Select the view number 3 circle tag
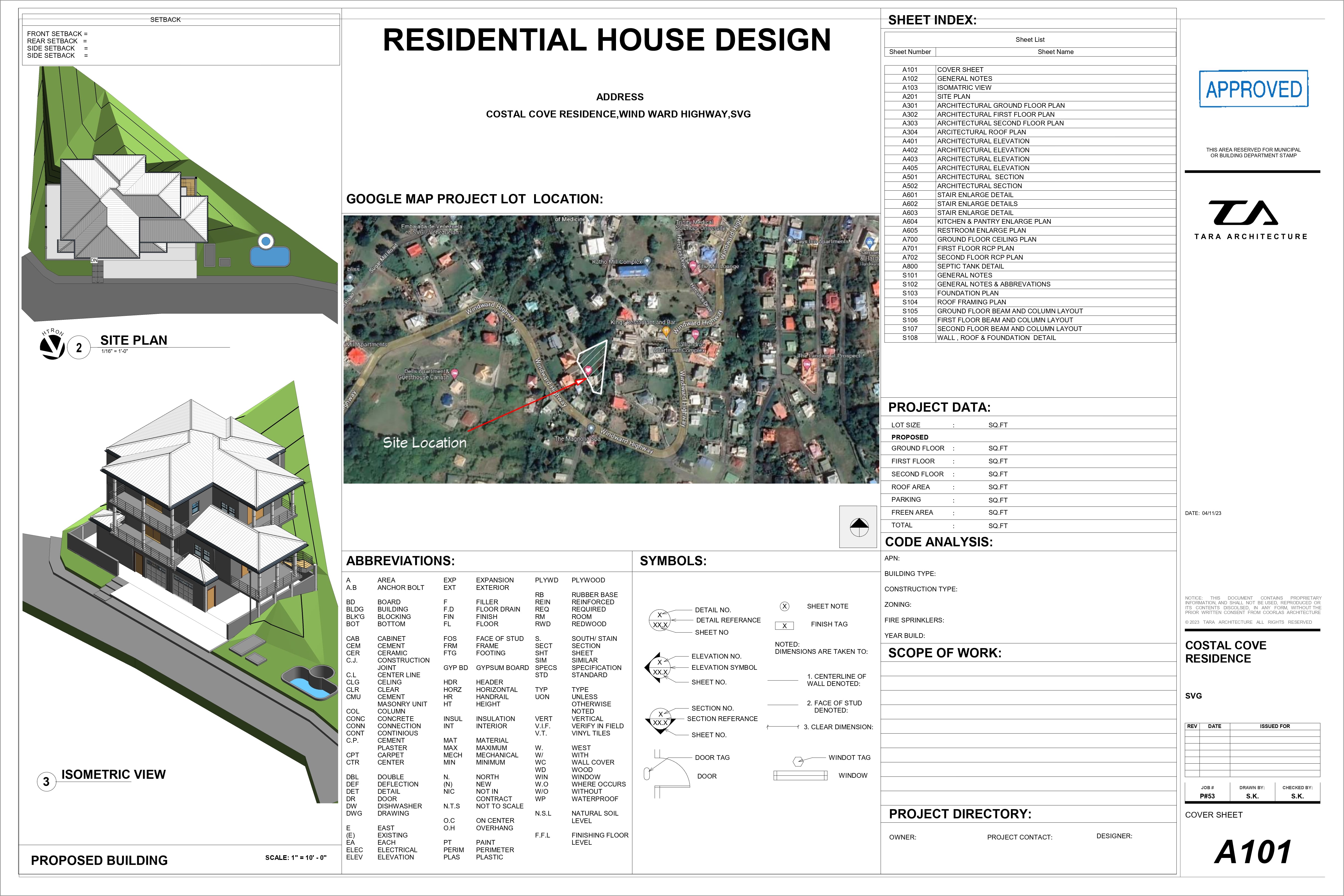This screenshot has width=1344, height=896. click(46, 781)
